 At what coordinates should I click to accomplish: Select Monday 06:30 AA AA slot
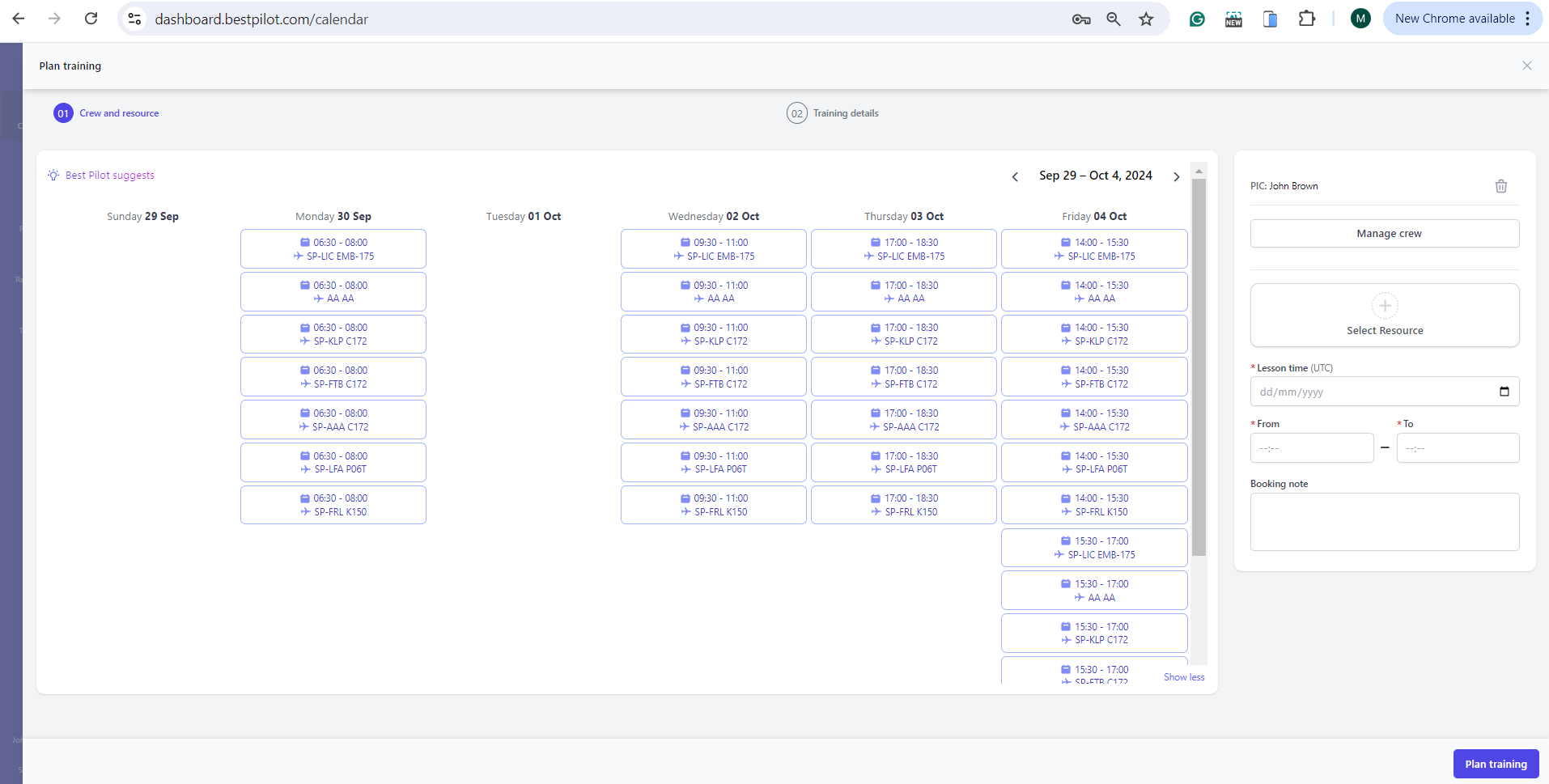pos(333,292)
